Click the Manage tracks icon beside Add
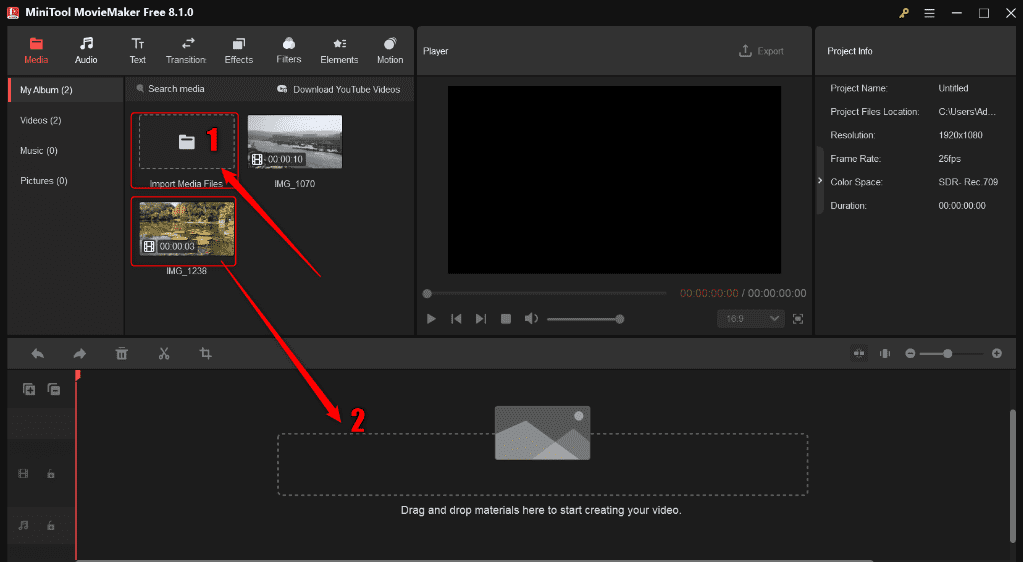The image size is (1023, 562). [x=54, y=389]
